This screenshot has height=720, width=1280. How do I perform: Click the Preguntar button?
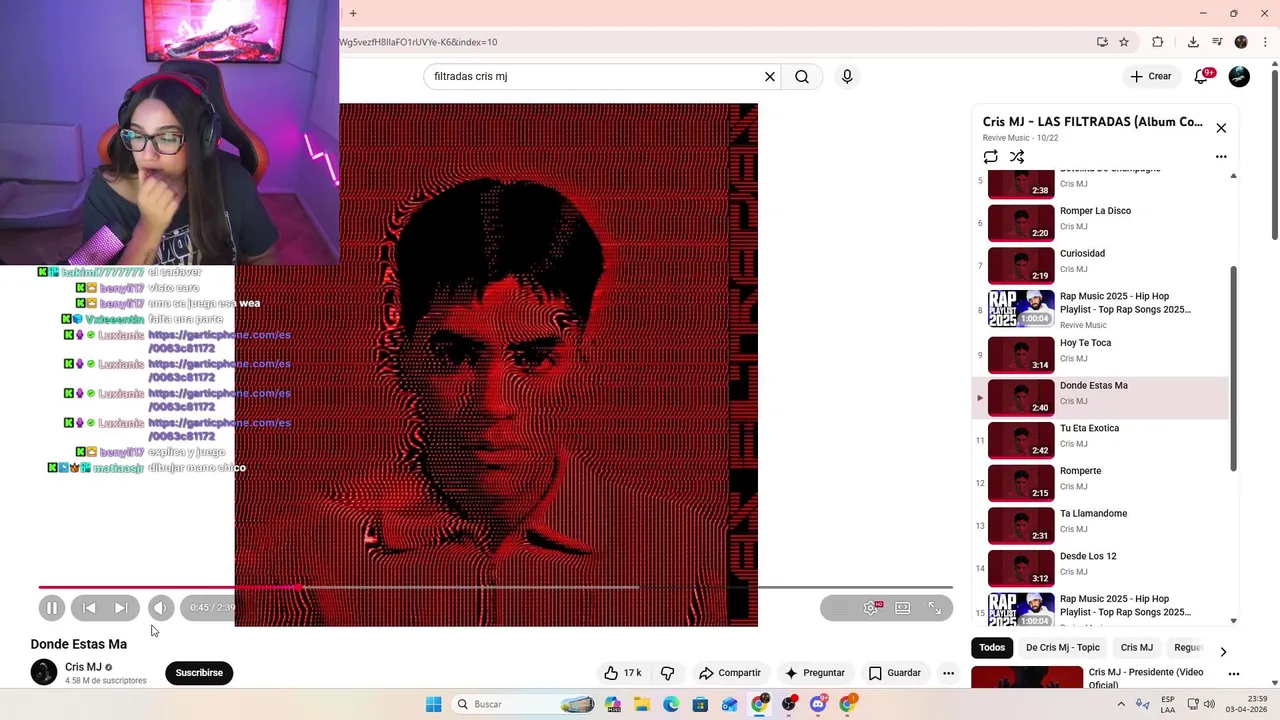(x=815, y=673)
